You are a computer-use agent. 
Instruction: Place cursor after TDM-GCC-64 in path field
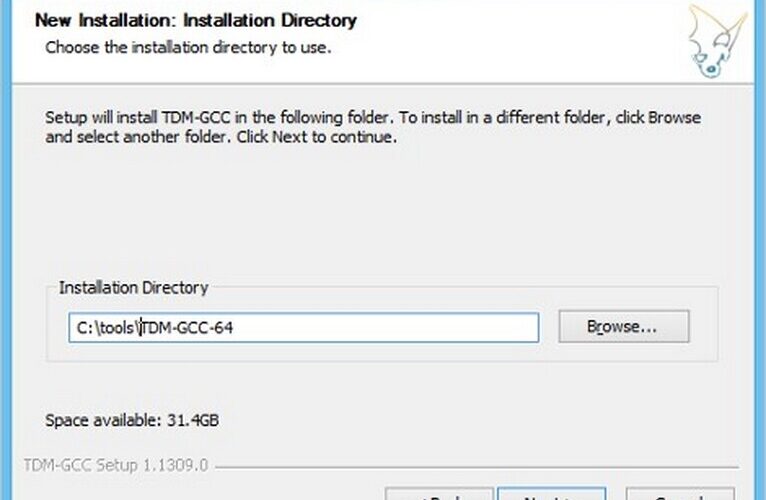234,327
